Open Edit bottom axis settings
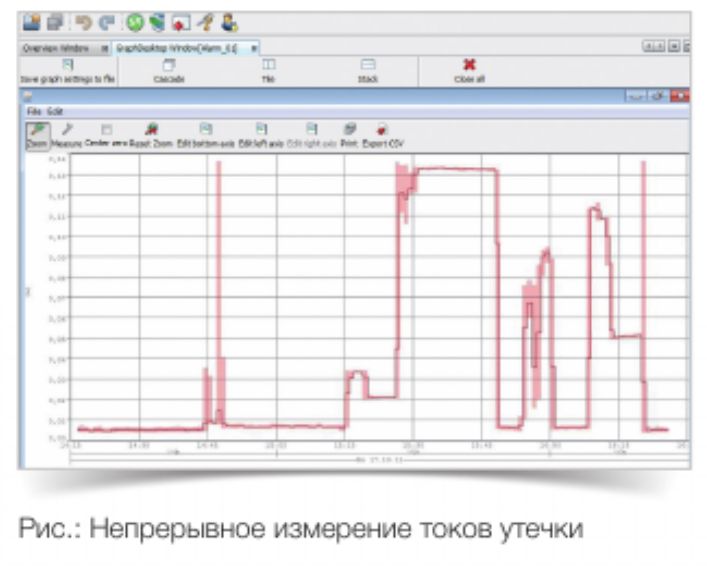This screenshot has width=707, height=570. coord(205,134)
